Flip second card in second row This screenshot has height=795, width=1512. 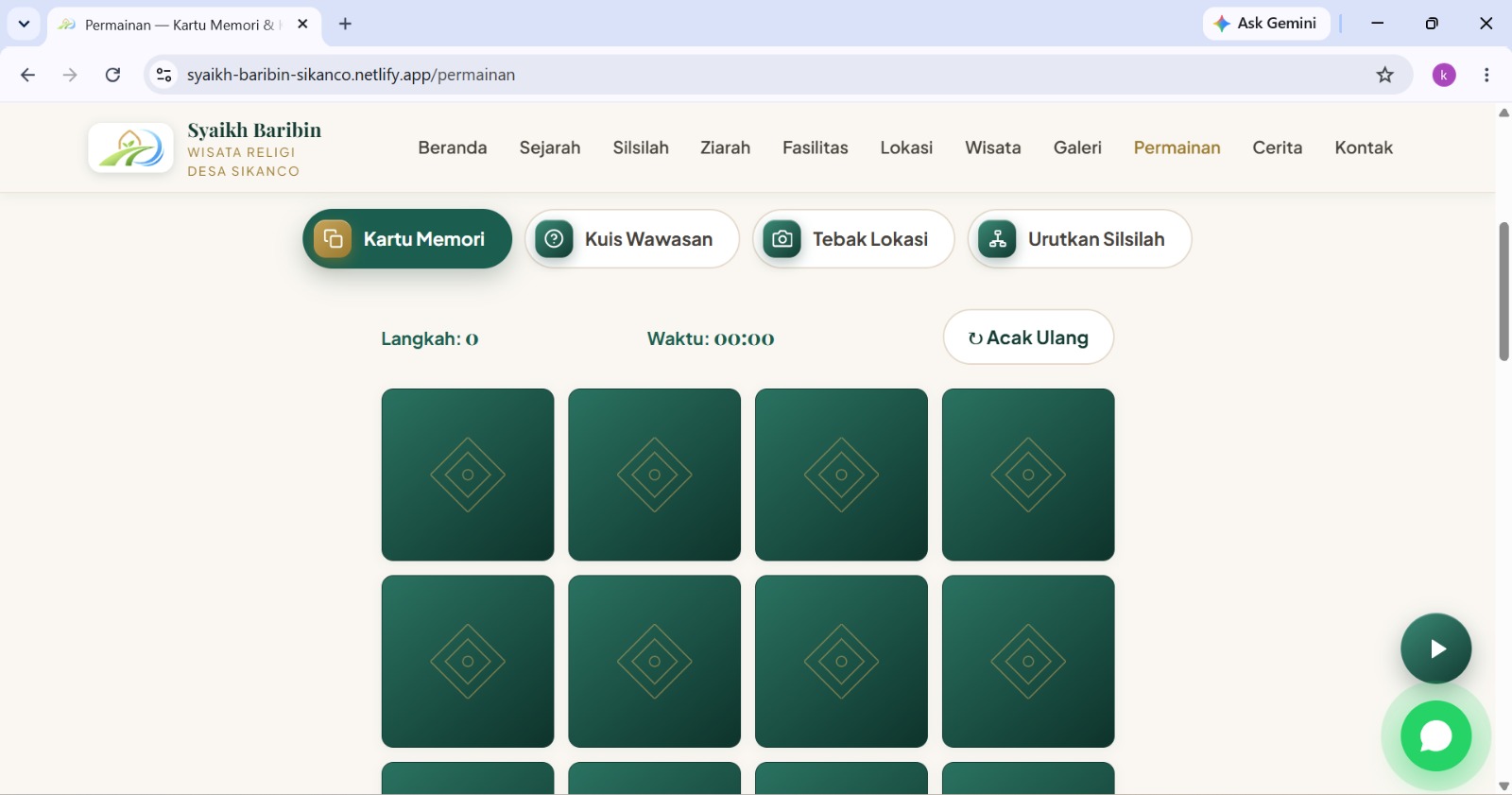(655, 662)
